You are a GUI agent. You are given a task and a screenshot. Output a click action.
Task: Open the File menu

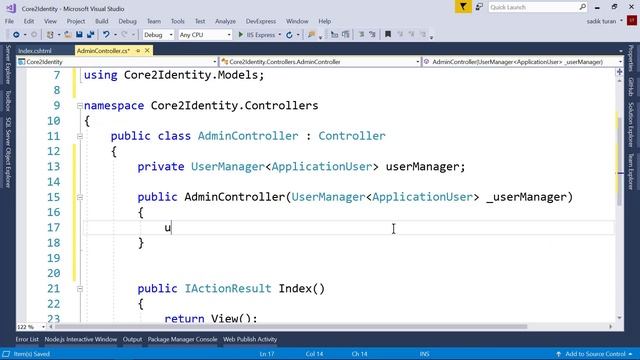click(x=9, y=21)
